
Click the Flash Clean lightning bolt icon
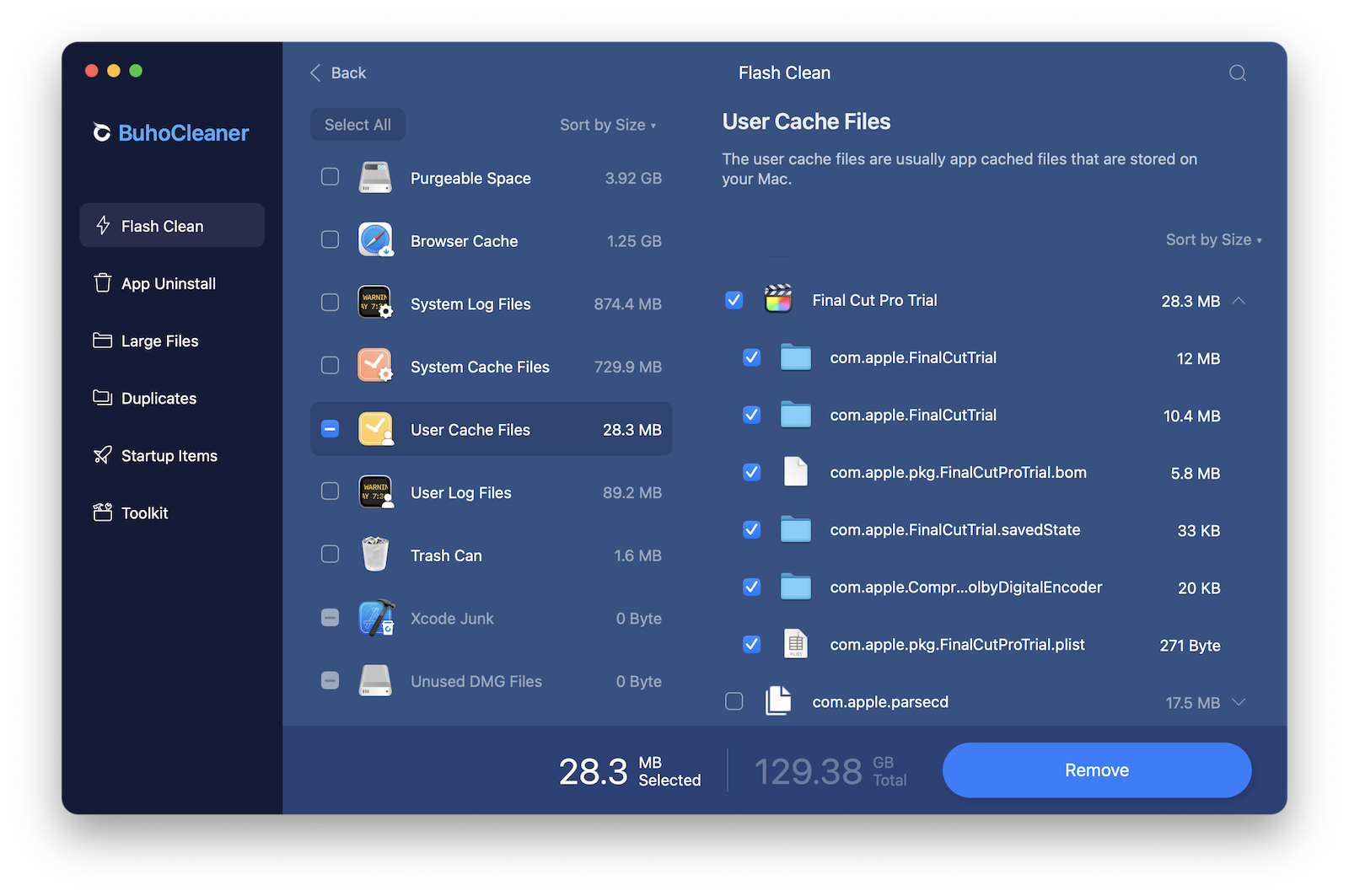click(x=103, y=225)
